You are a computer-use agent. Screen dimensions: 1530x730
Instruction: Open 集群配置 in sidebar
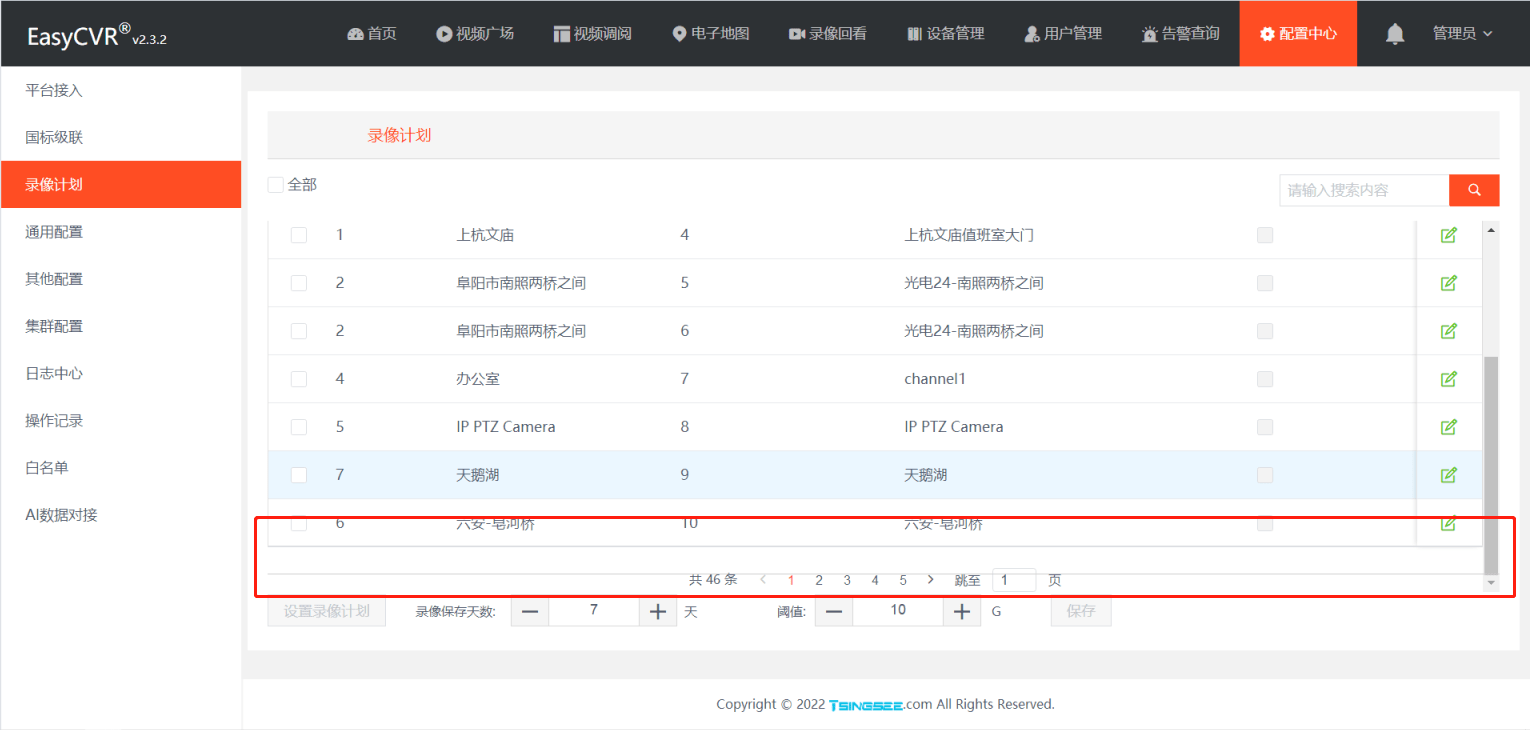[x=121, y=325]
